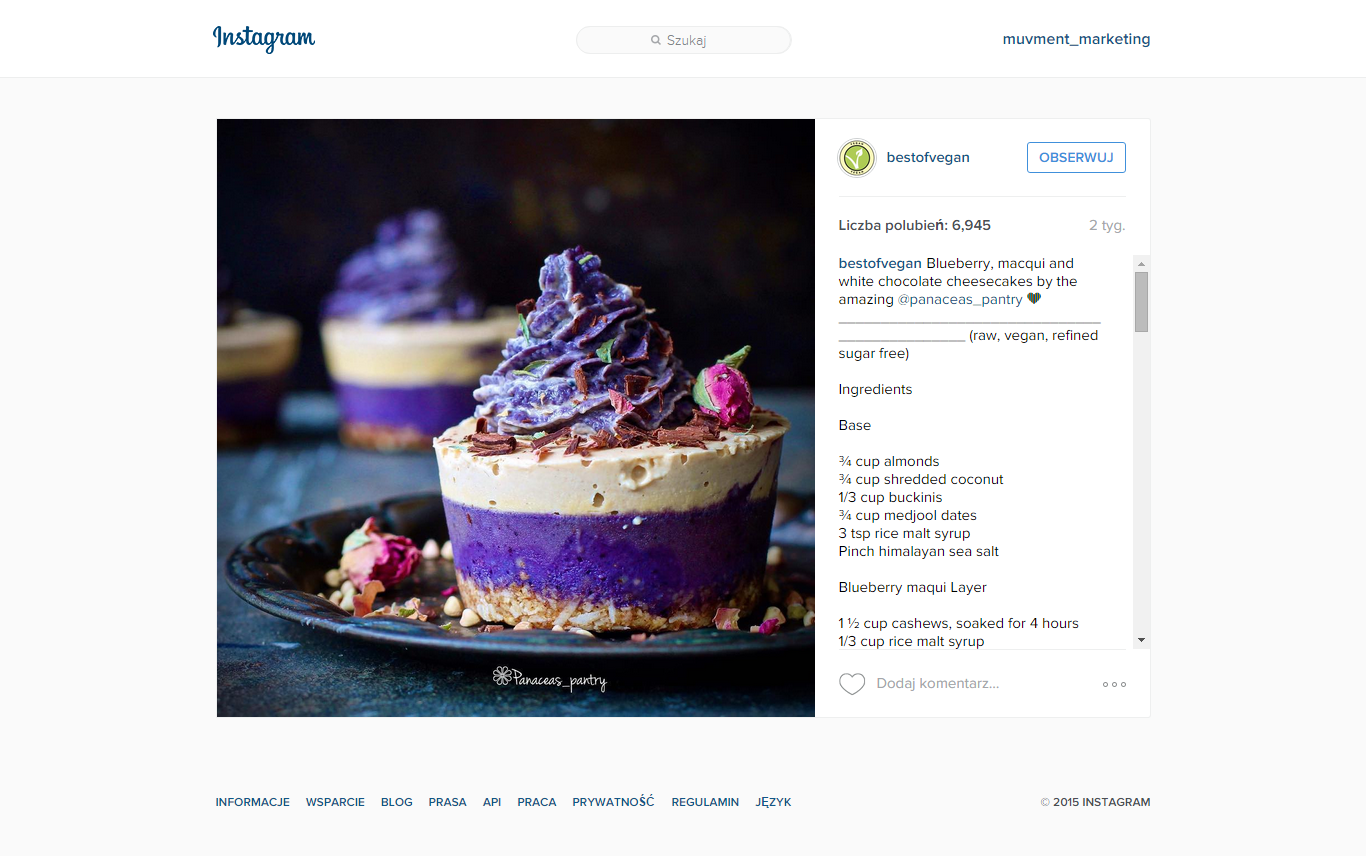This screenshot has height=856, width=1366.
Task: Open the INFORMACJE footer link
Action: [253, 802]
